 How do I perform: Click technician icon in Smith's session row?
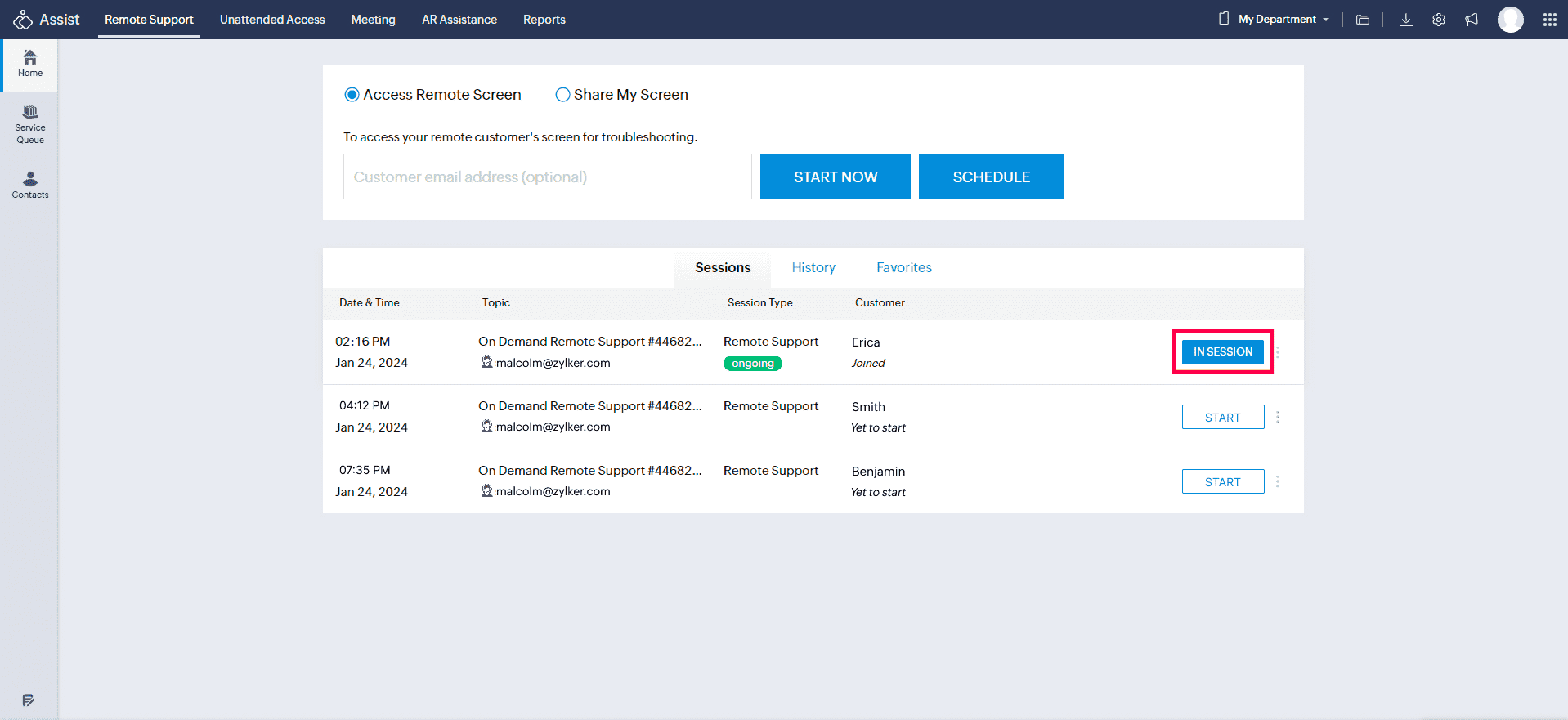pyautogui.click(x=486, y=426)
